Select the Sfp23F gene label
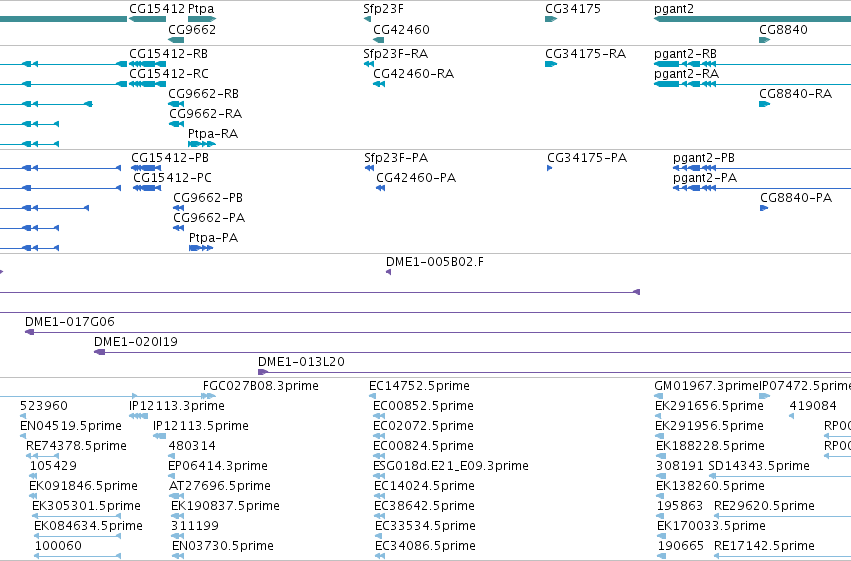 (384, 9)
